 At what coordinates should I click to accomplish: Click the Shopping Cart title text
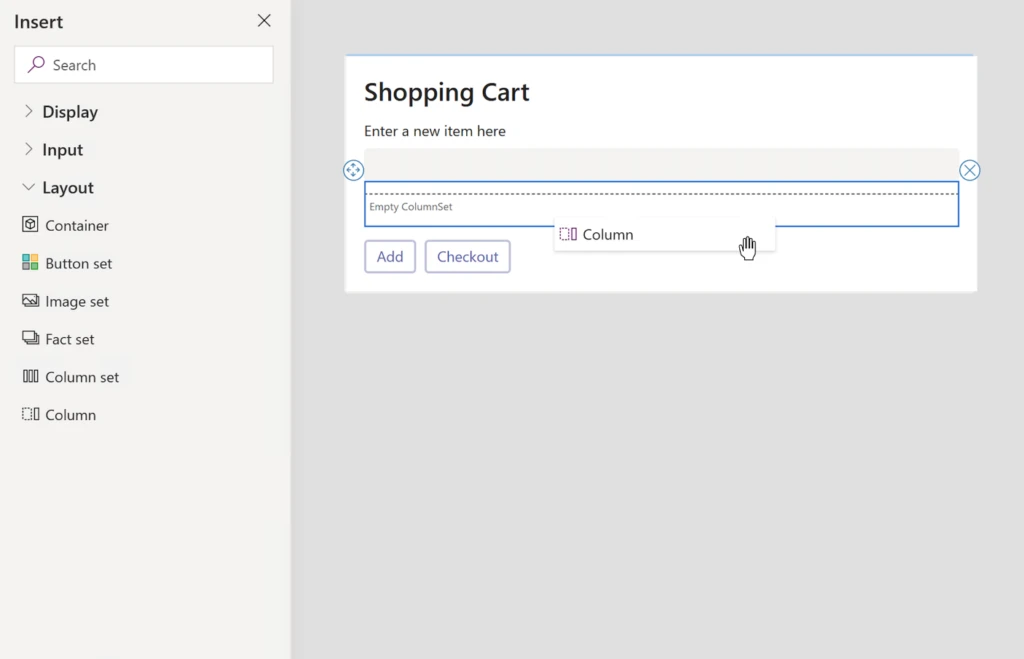[446, 92]
